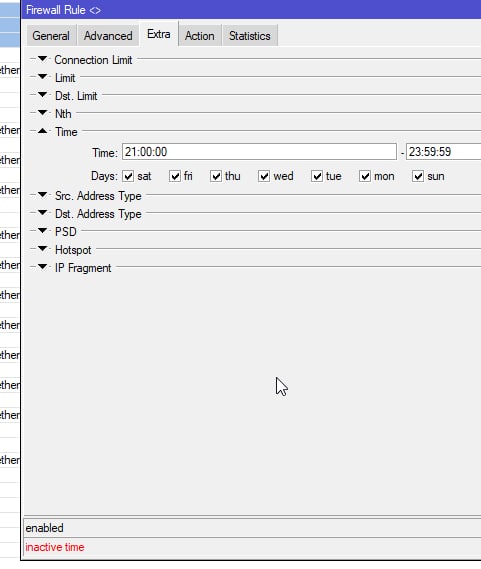Disable the tue day checkbox
Screen dimensions: 481x569
[317, 176]
